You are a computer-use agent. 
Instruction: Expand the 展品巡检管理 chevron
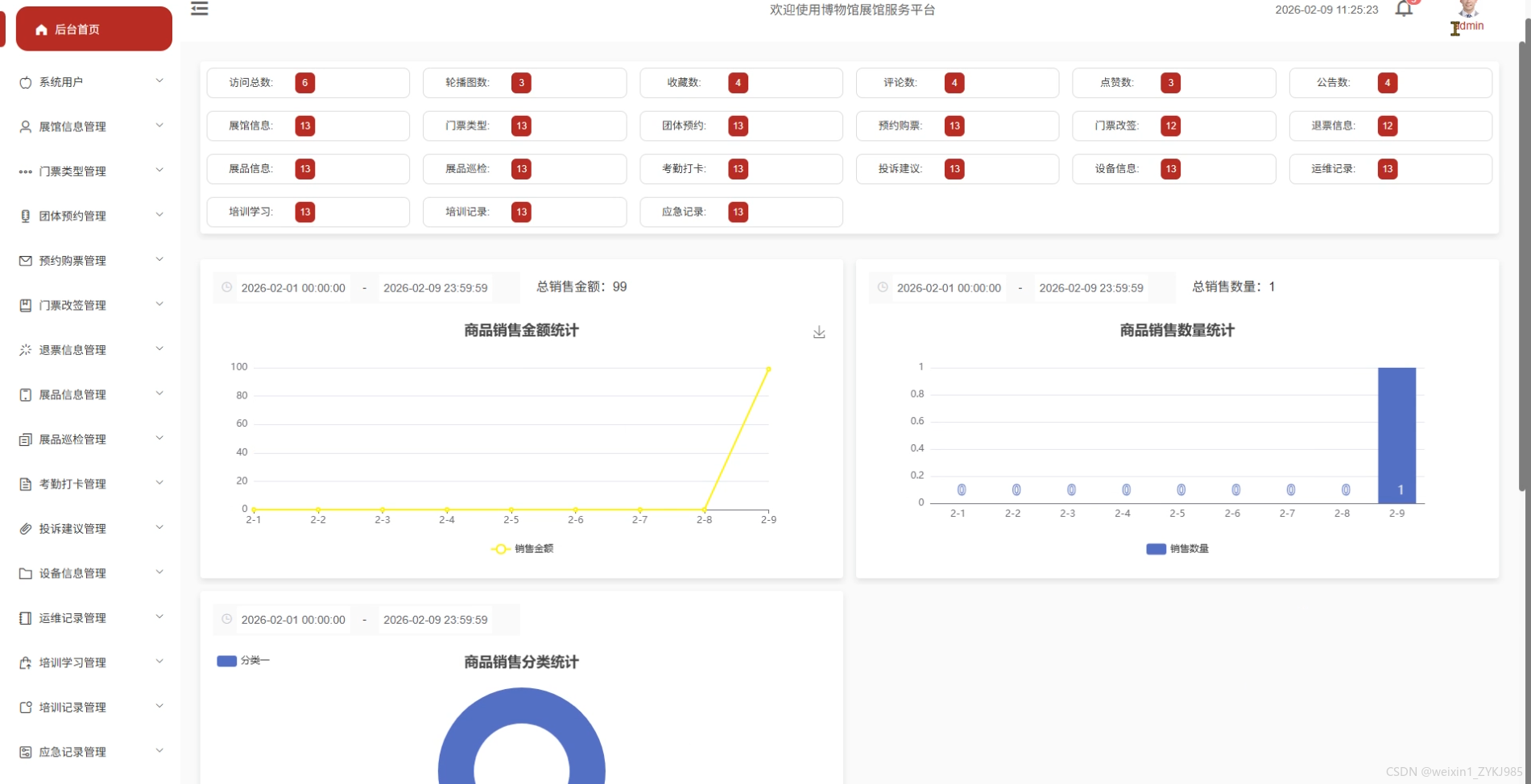coord(159,438)
